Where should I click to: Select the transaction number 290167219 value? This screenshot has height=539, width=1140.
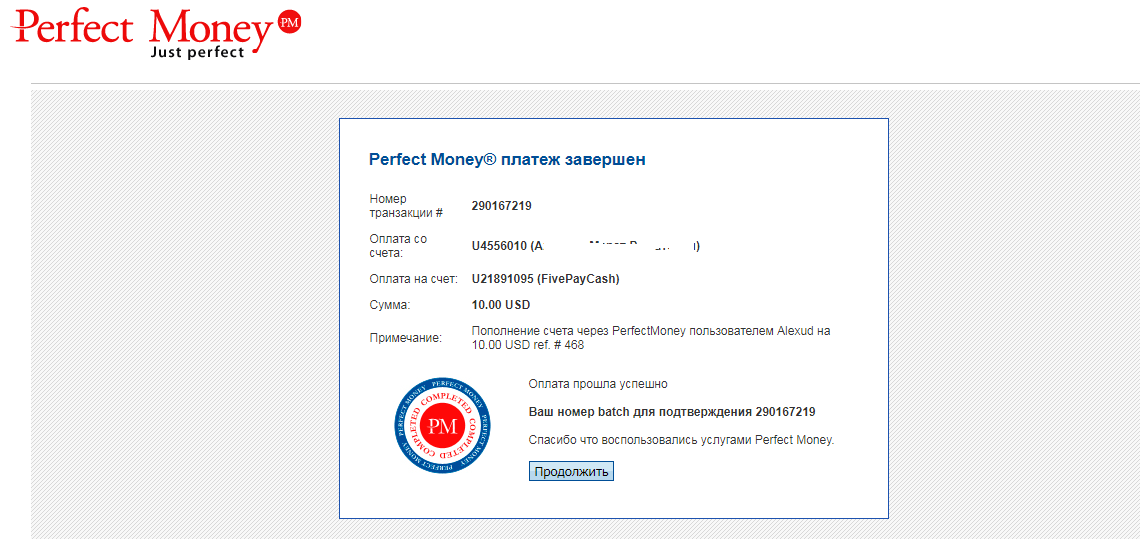pos(502,206)
